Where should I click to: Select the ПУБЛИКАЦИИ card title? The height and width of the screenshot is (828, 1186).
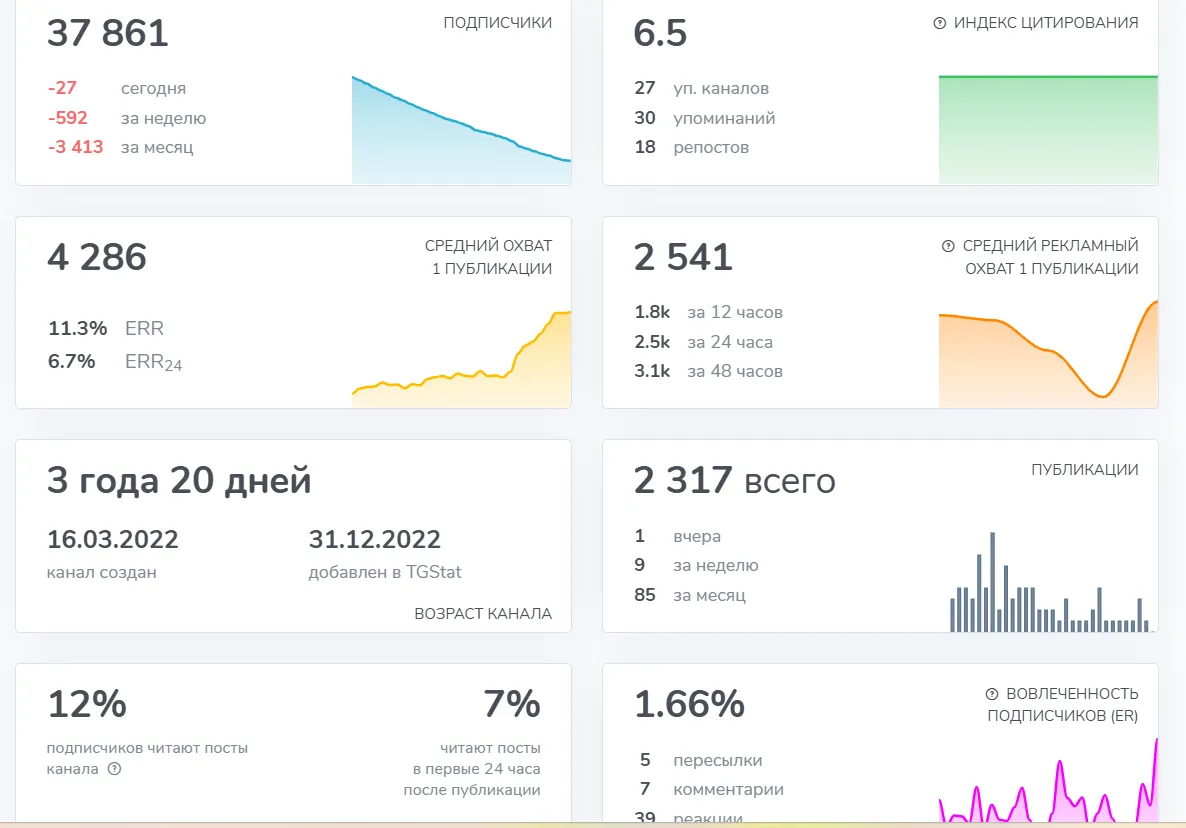[x=1085, y=470]
